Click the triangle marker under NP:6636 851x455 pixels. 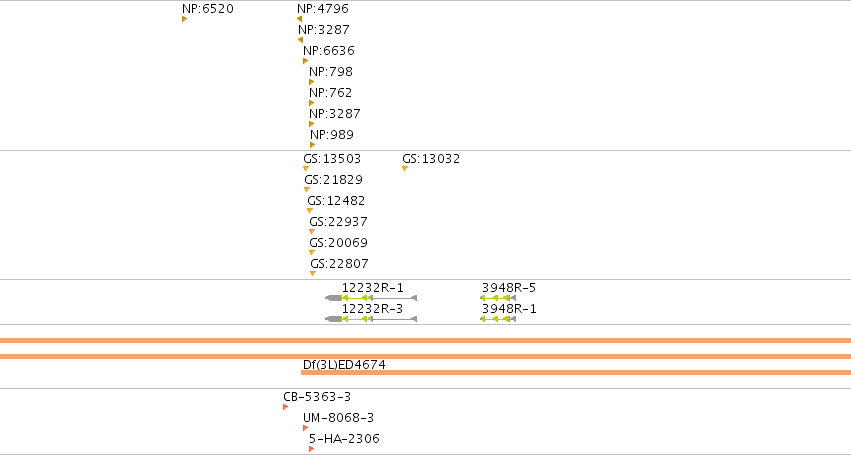coord(306,61)
